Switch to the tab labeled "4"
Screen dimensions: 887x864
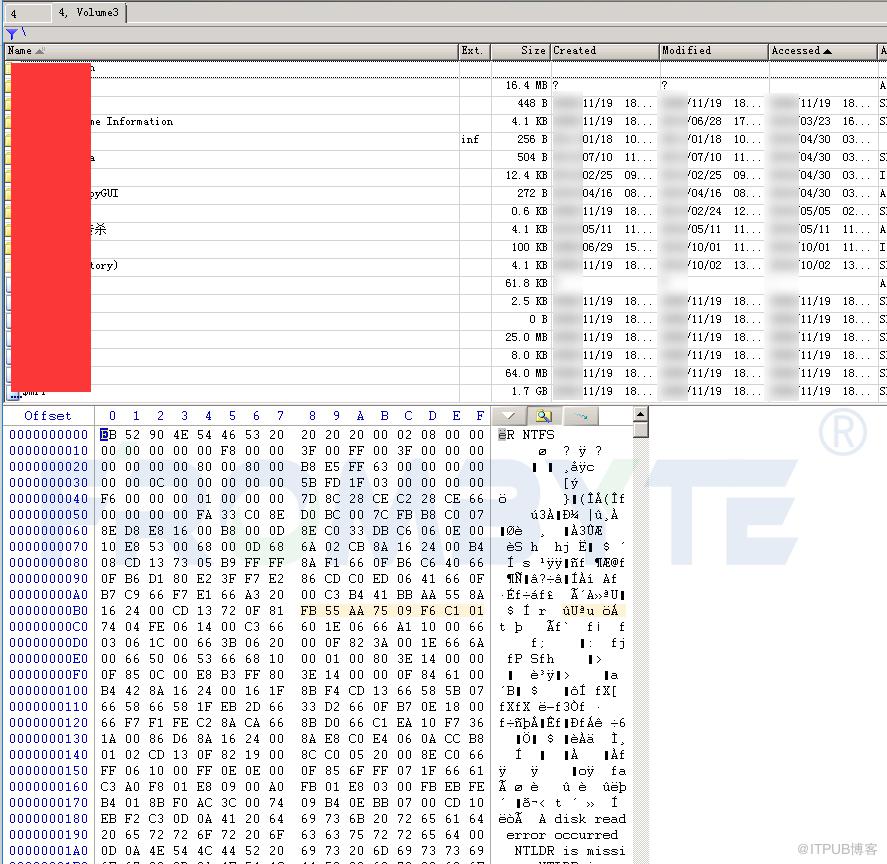tap(26, 13)
